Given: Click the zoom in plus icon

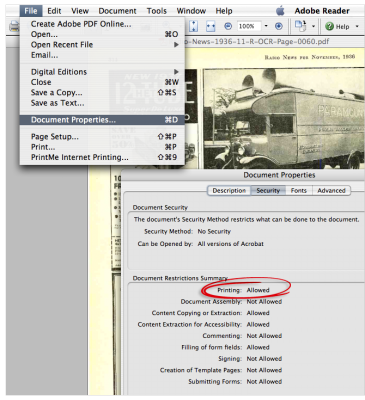Looking at the screenshot, I should click(x=279, y=26).
